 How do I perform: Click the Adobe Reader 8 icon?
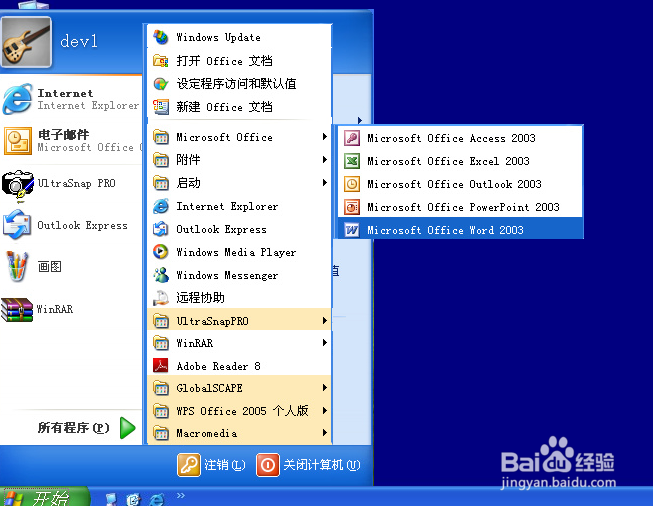pos(161,366)
